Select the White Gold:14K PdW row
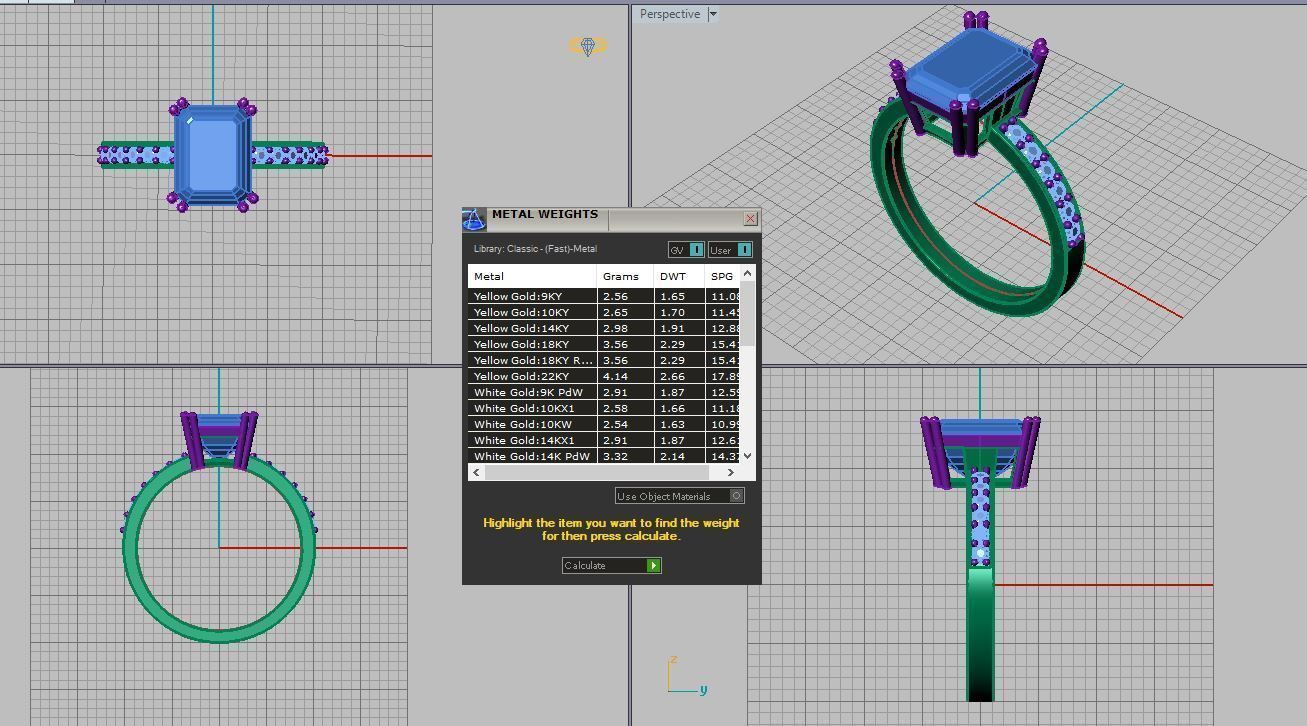This screenshot has width=1307, height=726. (604, 456)
